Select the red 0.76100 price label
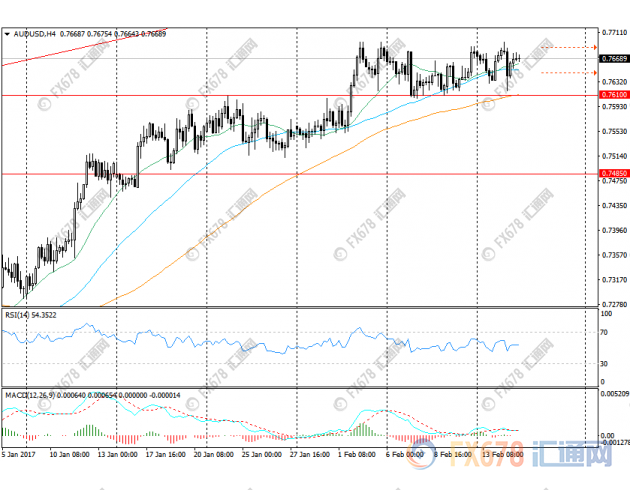 coord(613,95)
